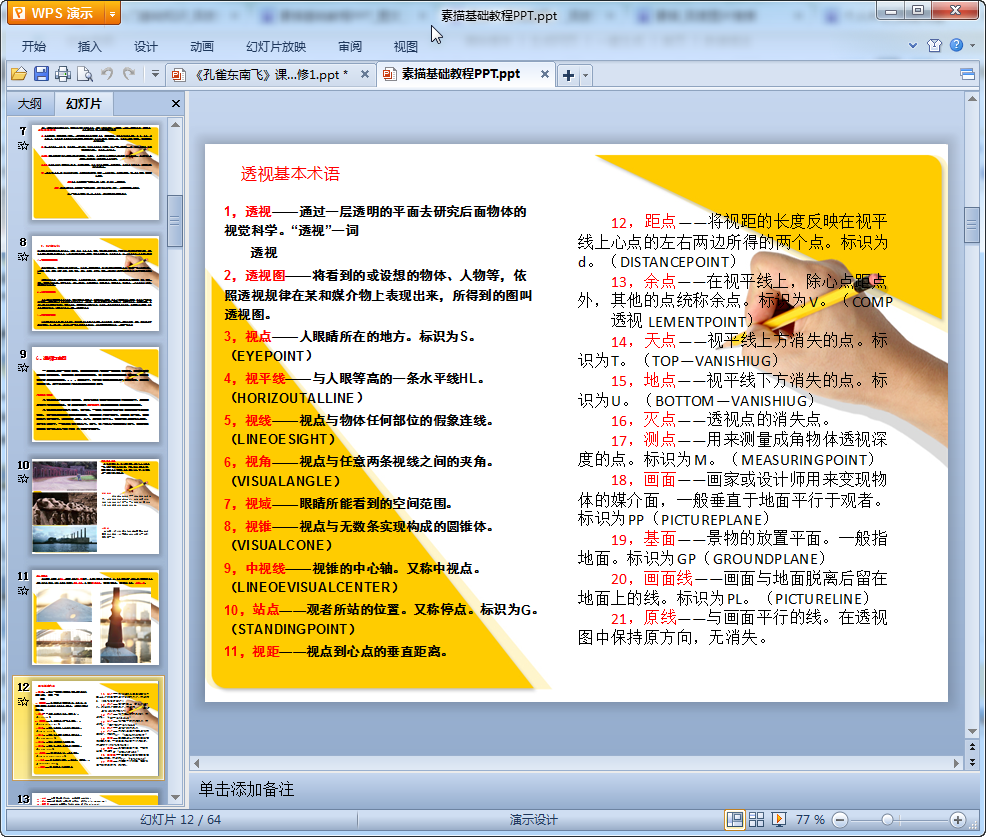Click animation star icon under slide 7
Screen dimensions: 986x837
click(23, 146)
